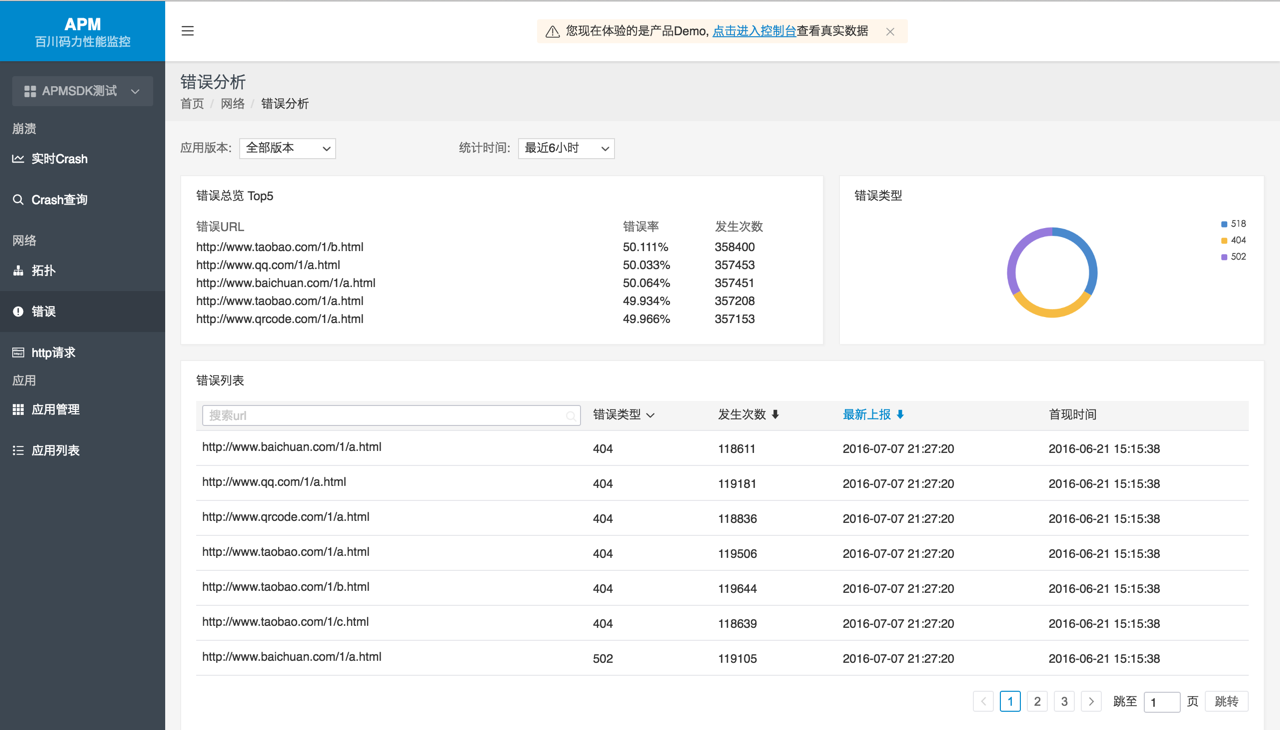This screenshot has height=730, width=1280.
Task: Click http://www.taobao.com/1/b.html in the error list
Action: point(286,587)
